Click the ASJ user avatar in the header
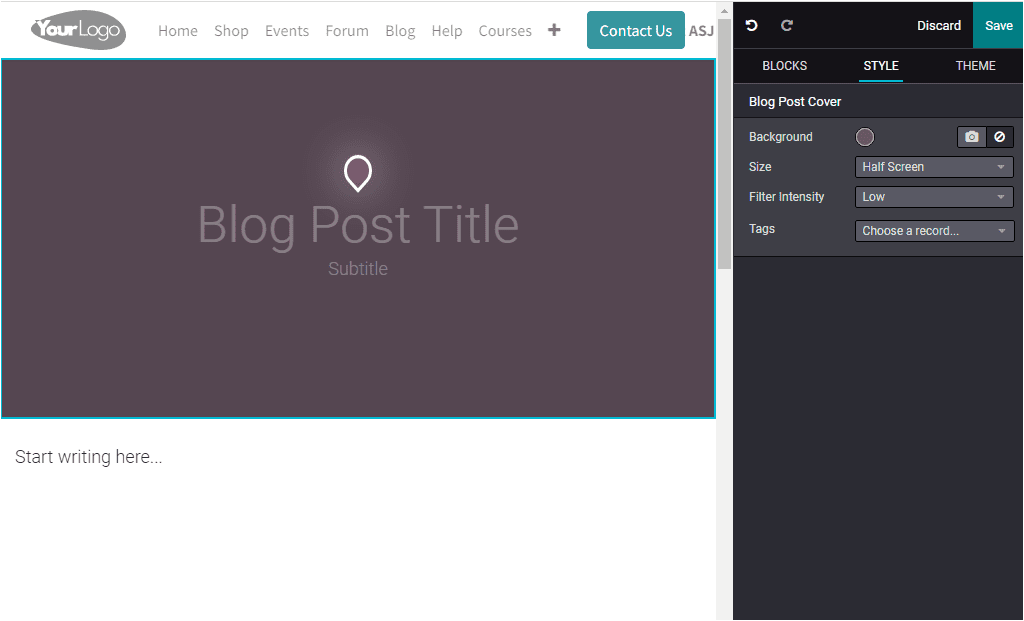 [x=701, y=31]
